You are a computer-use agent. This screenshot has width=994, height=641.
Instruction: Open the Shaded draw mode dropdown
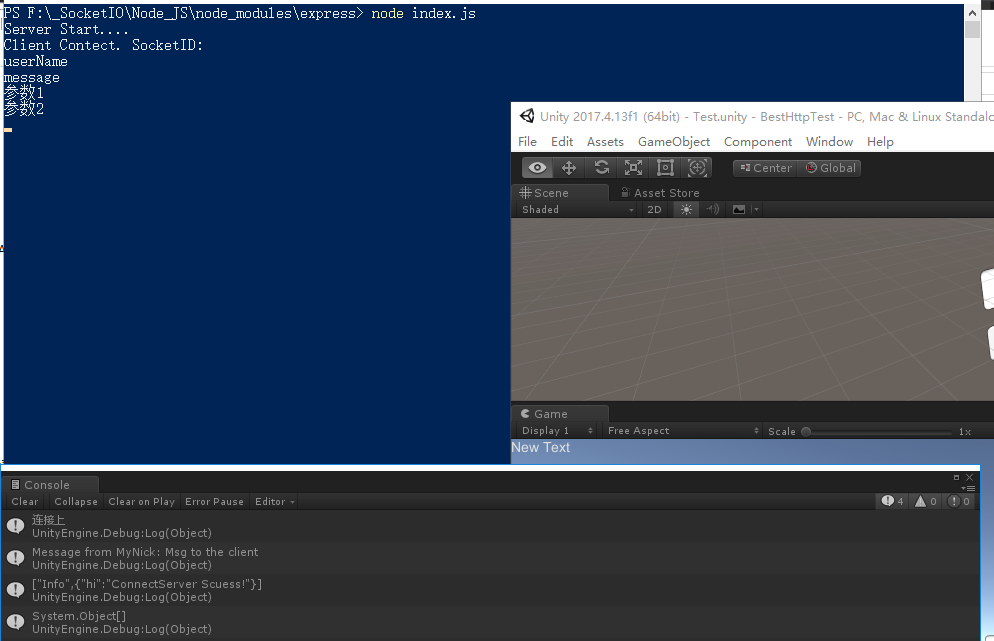[570, 209]
